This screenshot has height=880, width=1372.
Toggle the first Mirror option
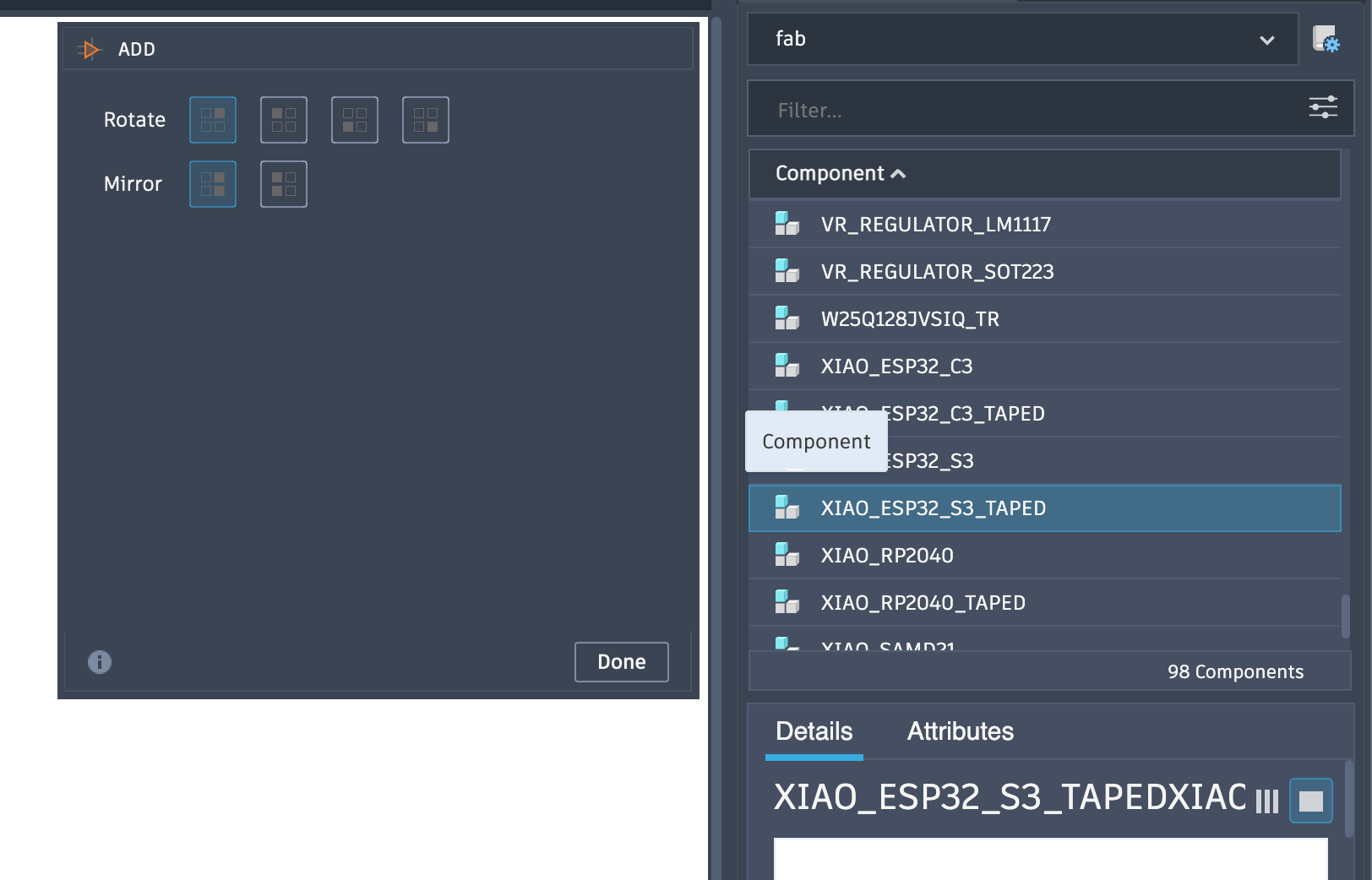point(212,183)
